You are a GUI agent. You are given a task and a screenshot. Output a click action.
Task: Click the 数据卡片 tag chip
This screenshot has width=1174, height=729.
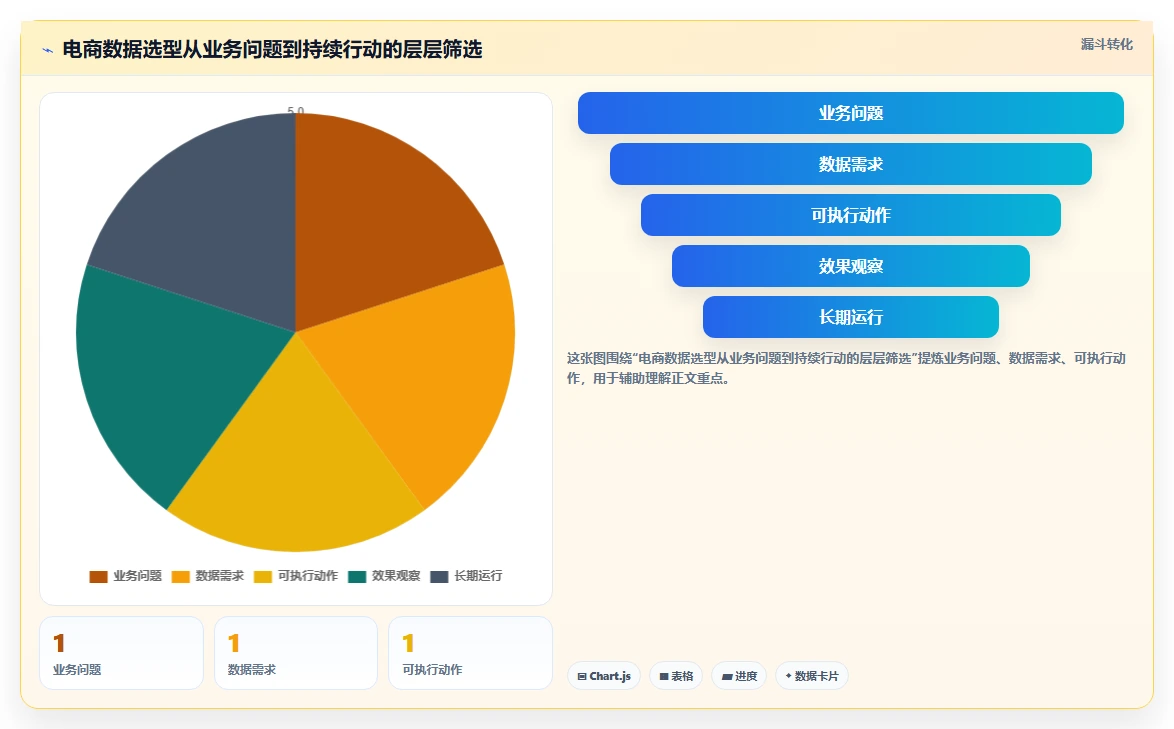pos(812,676)
